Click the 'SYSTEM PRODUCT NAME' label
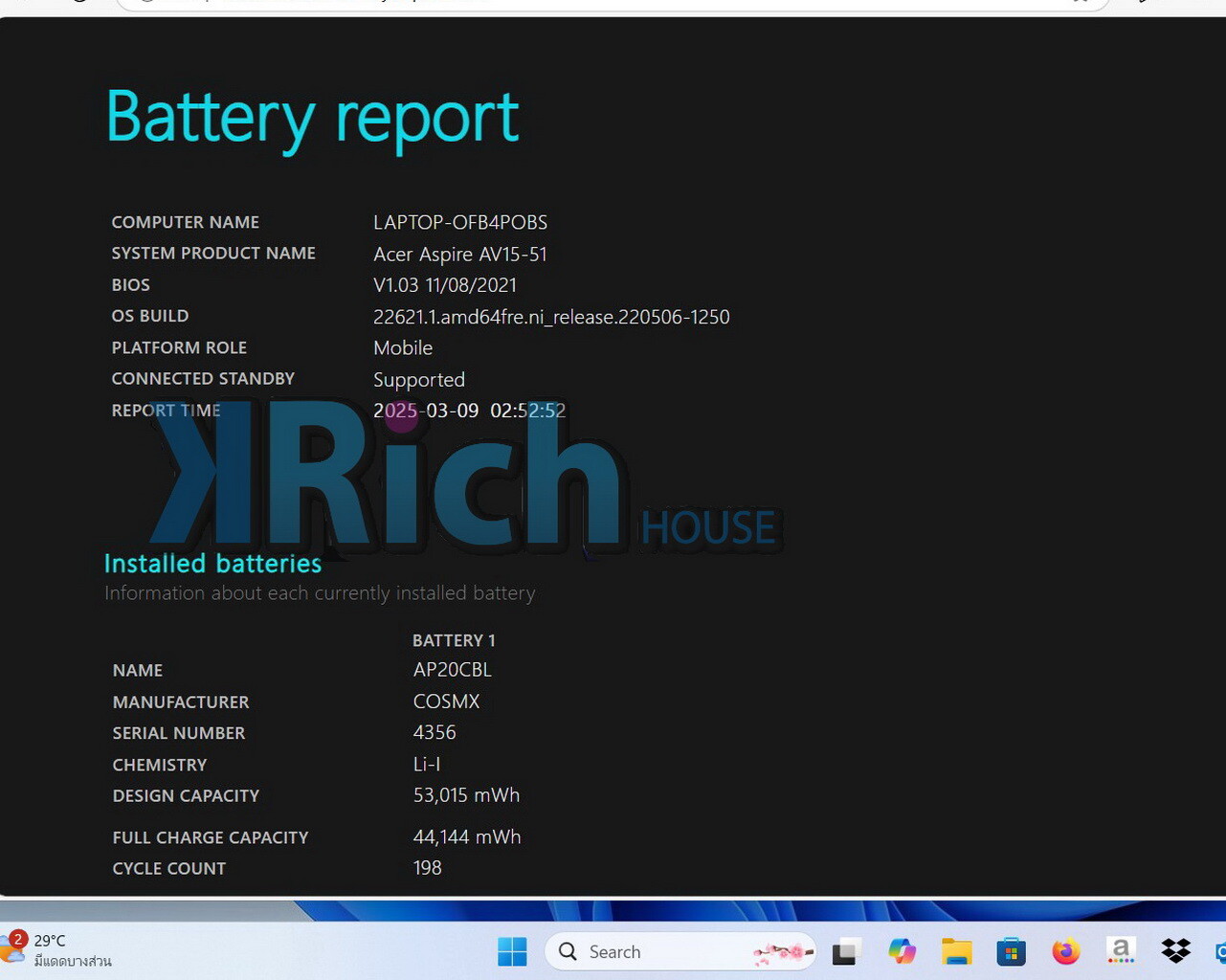 pyautogui.click(x=213, y=253)
